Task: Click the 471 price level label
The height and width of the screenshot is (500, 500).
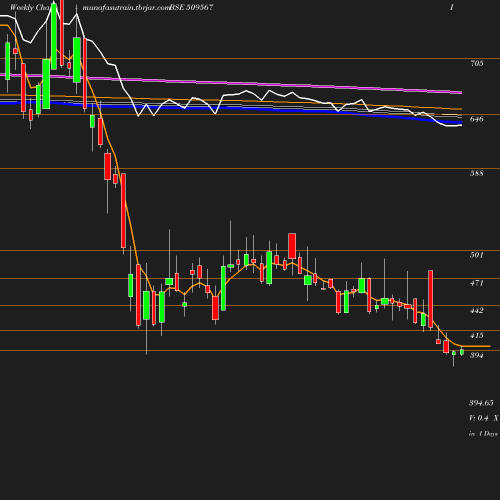Action: coord(477,283)
